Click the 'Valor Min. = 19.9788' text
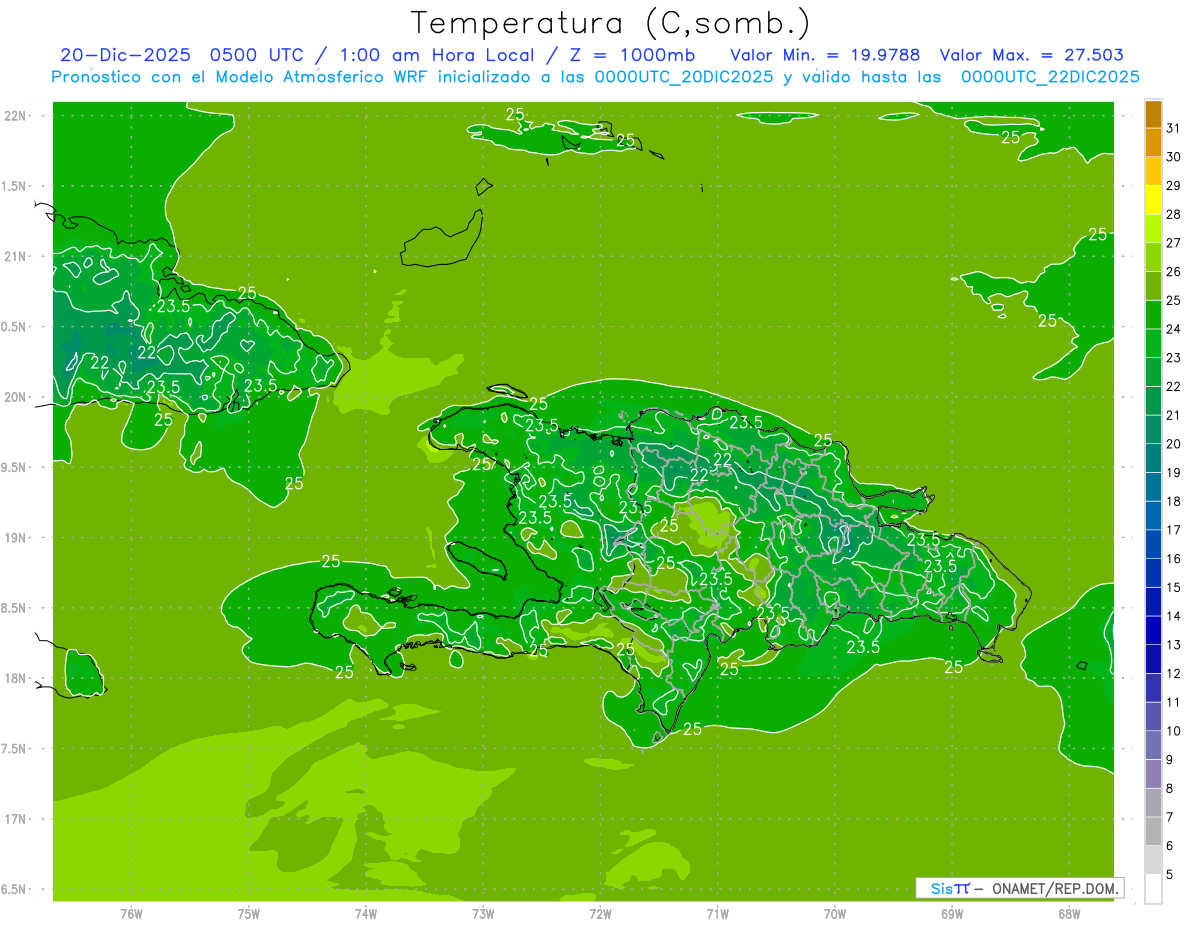The height and width of the screenshot is (927, 1200). 825,56
